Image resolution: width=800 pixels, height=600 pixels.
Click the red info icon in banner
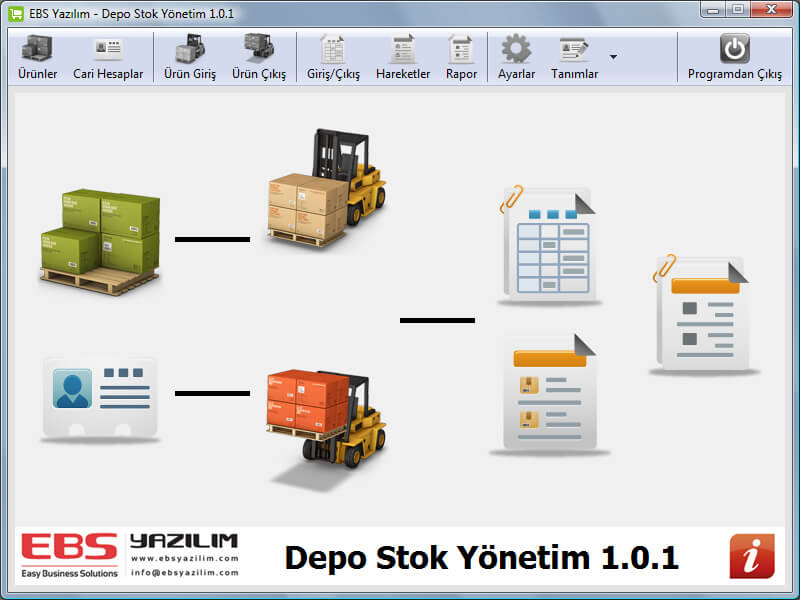[x=751, y=556]
